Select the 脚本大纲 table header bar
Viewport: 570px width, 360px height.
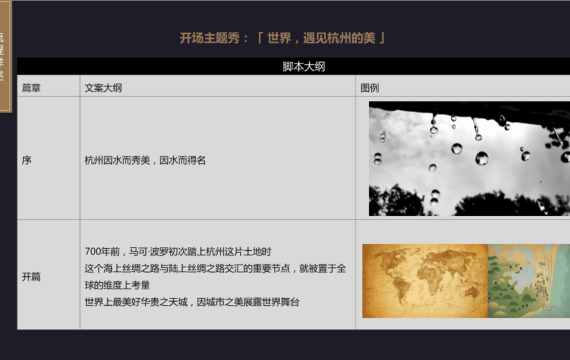tap(293, 66)
